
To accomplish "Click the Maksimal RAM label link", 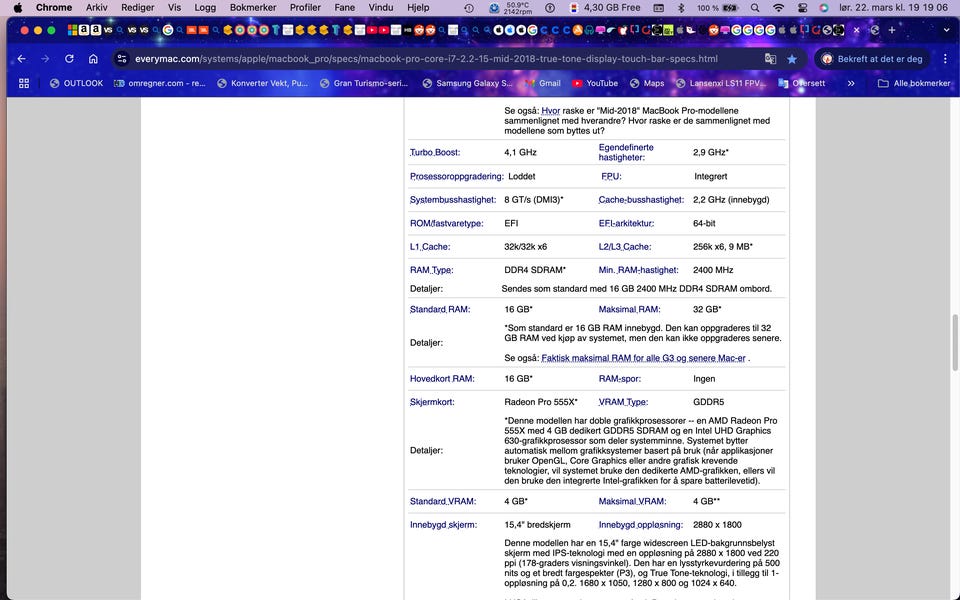I will pos(629,309).
